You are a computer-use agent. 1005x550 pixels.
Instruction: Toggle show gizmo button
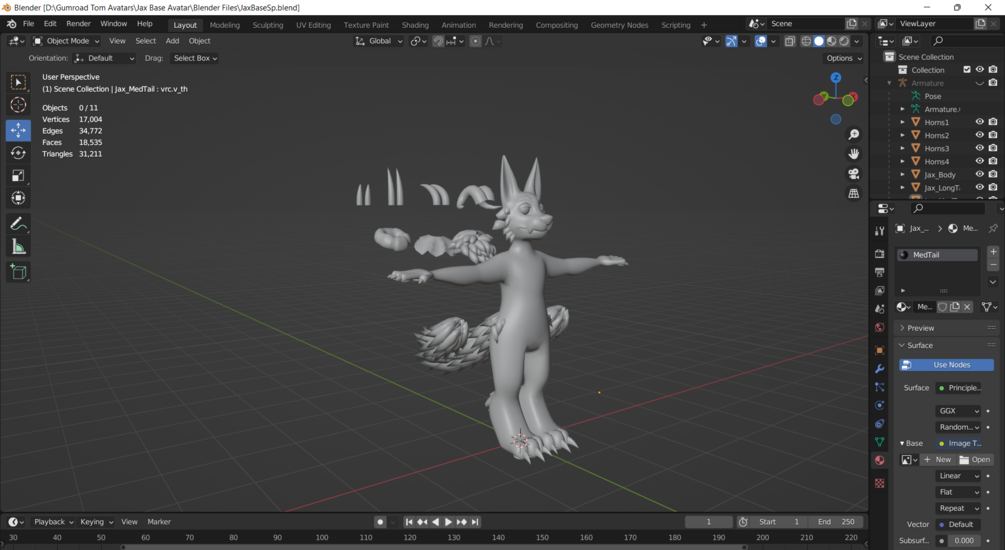pos(731,41)
